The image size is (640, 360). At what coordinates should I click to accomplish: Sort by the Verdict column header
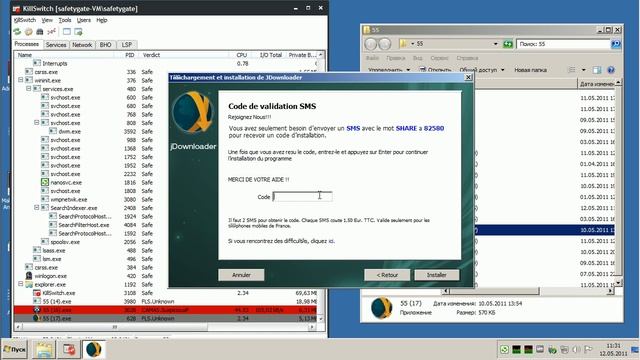tap(151, 55)
